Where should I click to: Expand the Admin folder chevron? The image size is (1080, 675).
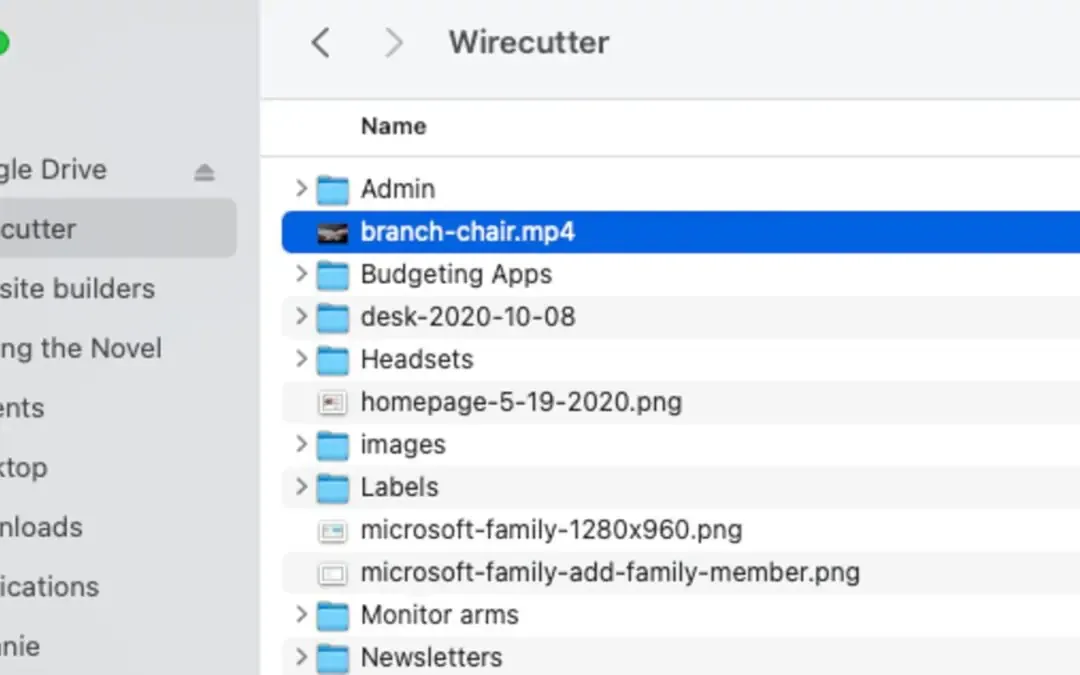pyautogui.click(x=300, y=189)
